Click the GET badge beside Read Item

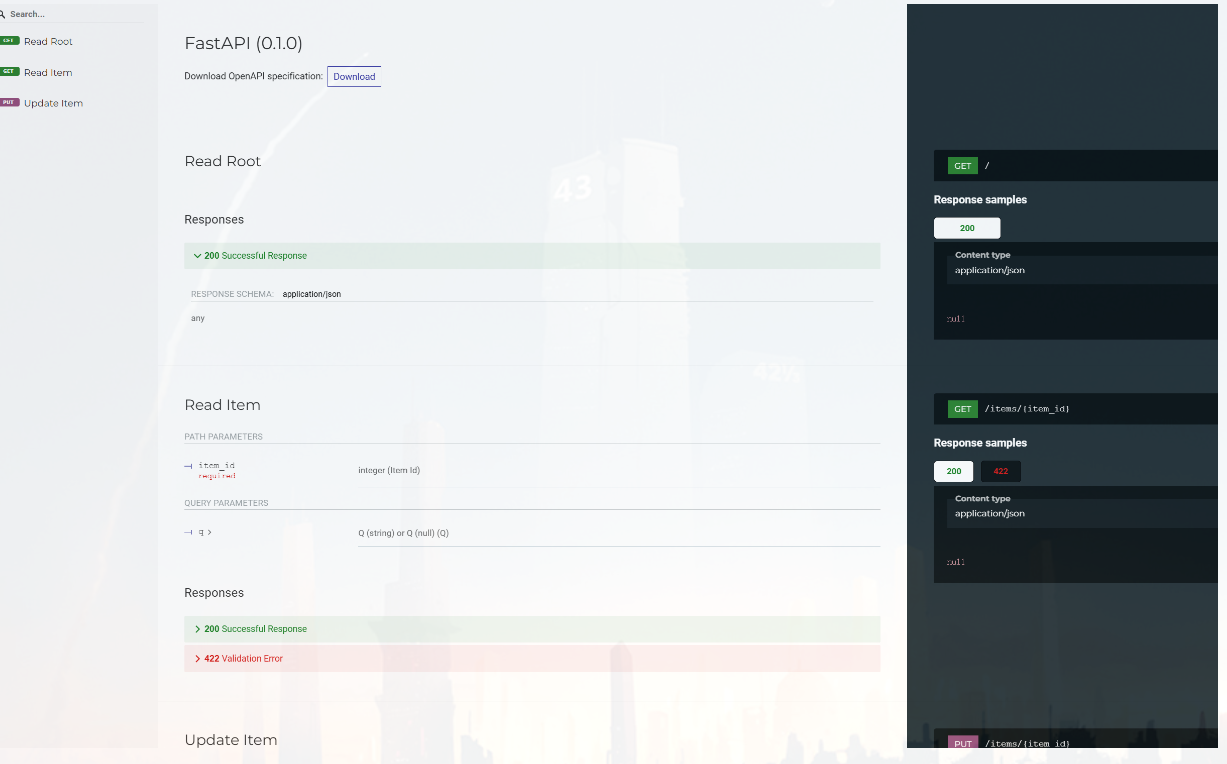(9, 72)
